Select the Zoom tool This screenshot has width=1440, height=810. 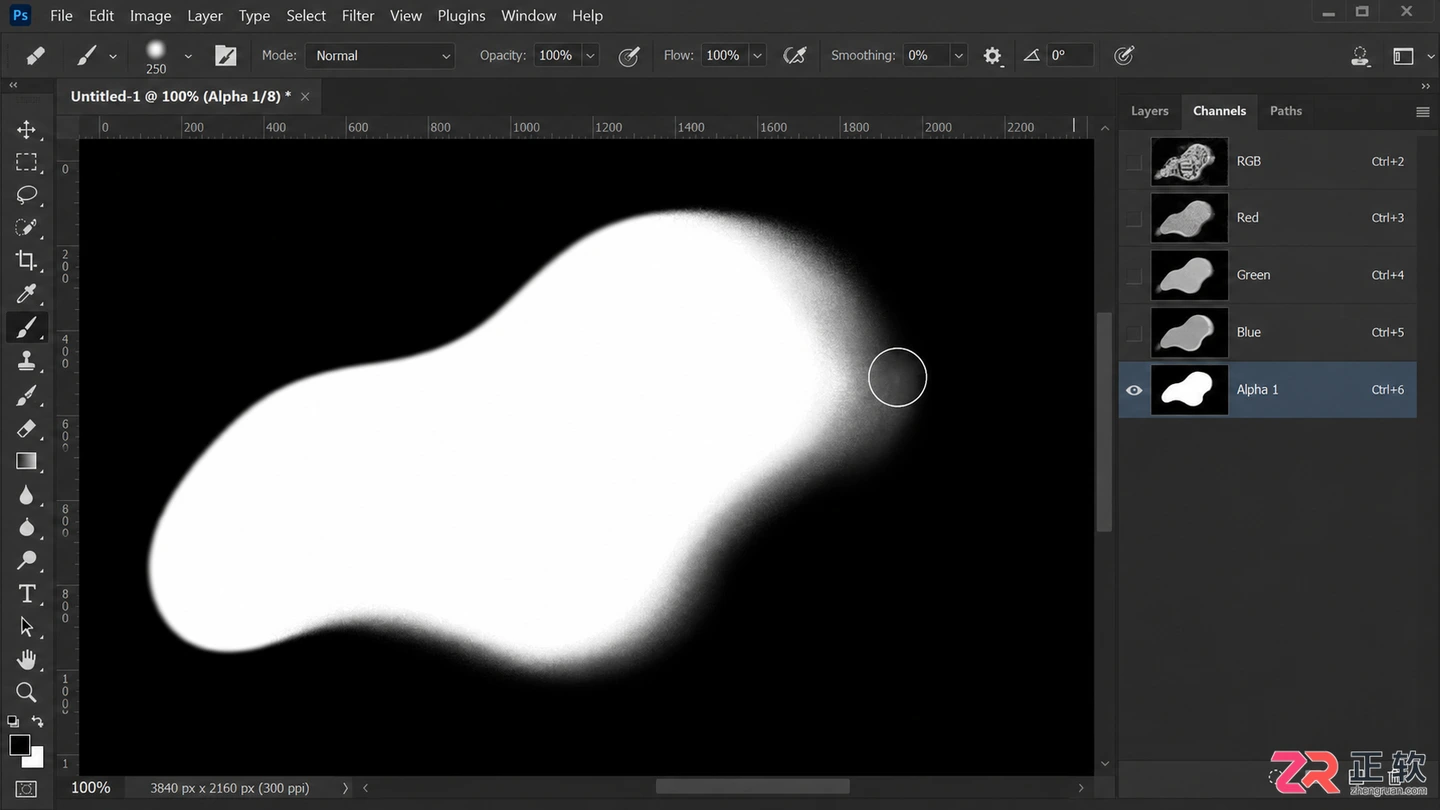[x=27, y=692]
